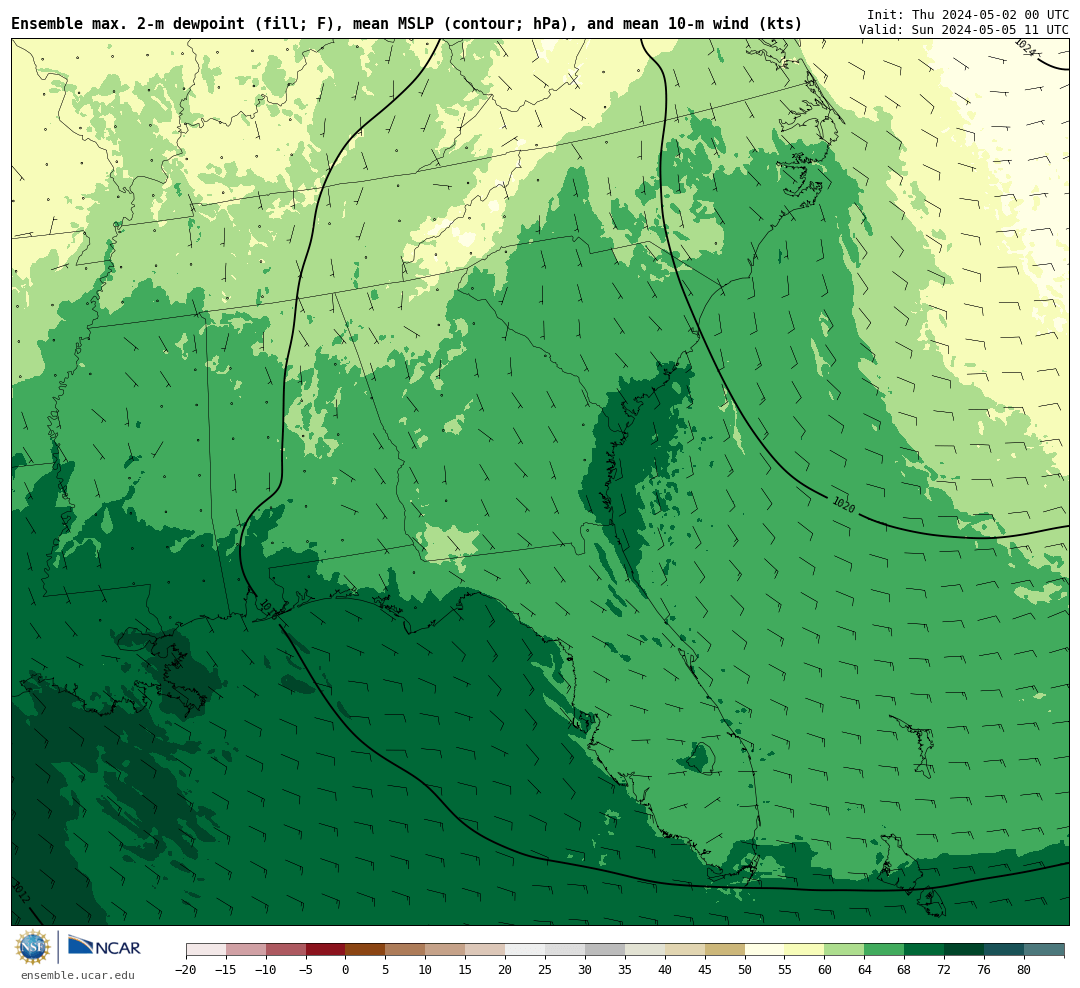The image size is (1080, 988).
Task: Click the colorbar tick label '−20'
Action: tap(186, 970)
